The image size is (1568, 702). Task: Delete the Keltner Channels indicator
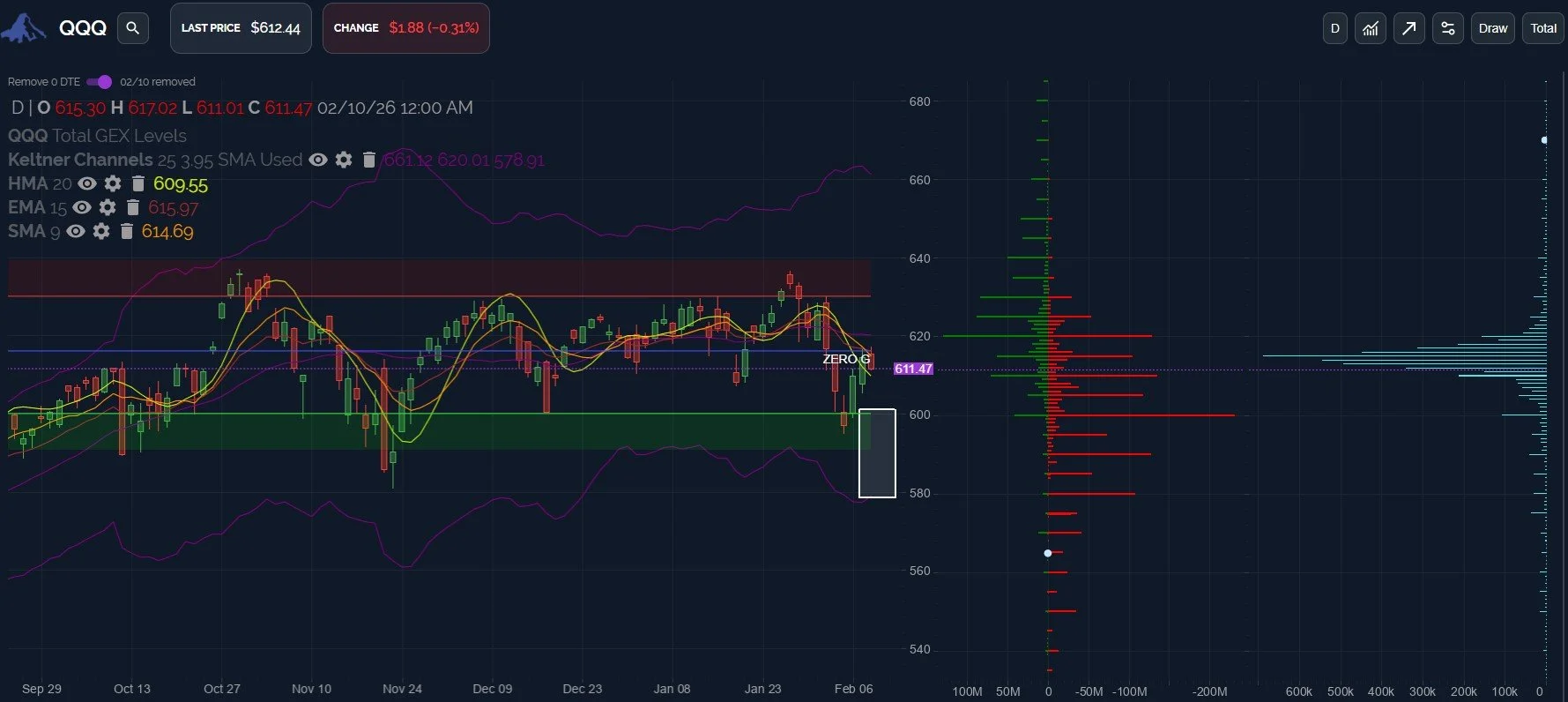pos(368,160)
